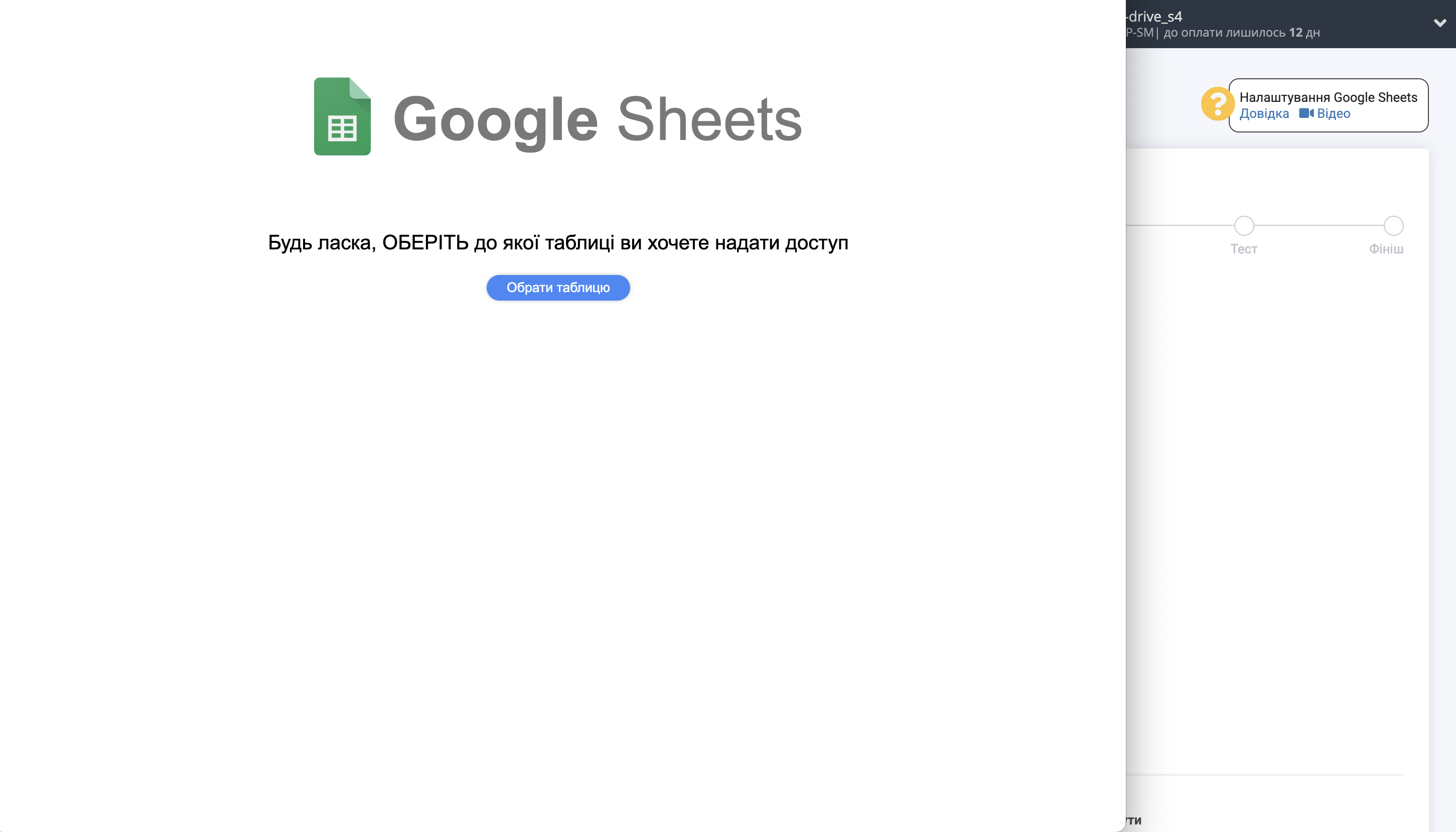Click the video camera icon next to Відео
Viewport: 1456px width, 832px height.
click(x=1306, y=114)
